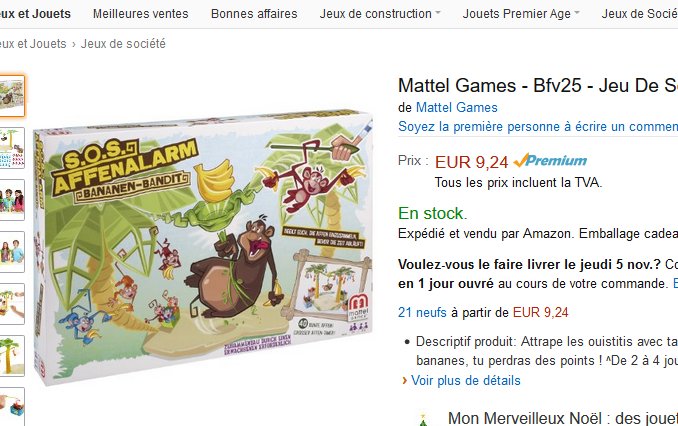Select the third thumbnail showing children playing
The width and height of the screenshot is (678, 426).
tap(12, 200)
